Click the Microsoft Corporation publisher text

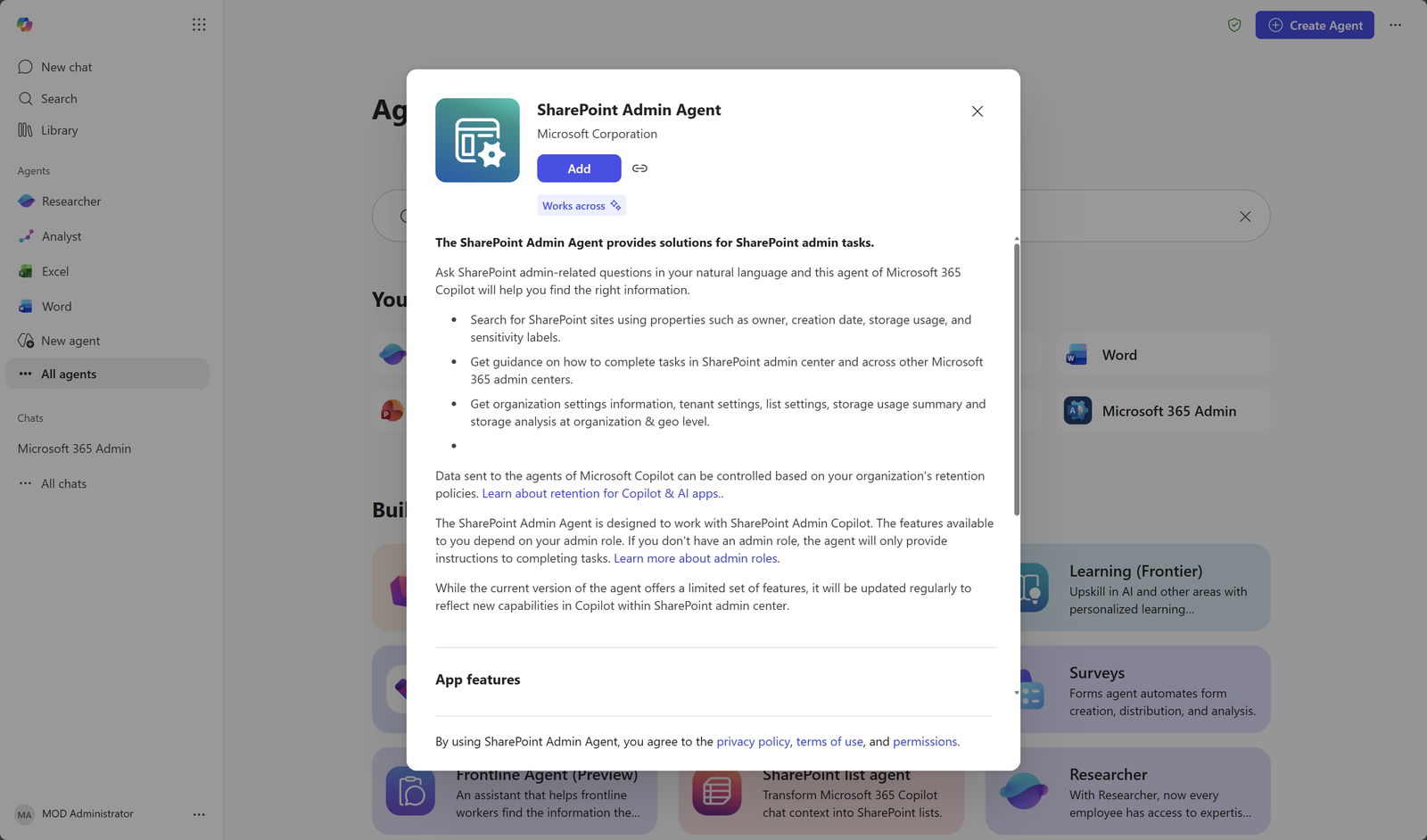[x=597, y=134]
